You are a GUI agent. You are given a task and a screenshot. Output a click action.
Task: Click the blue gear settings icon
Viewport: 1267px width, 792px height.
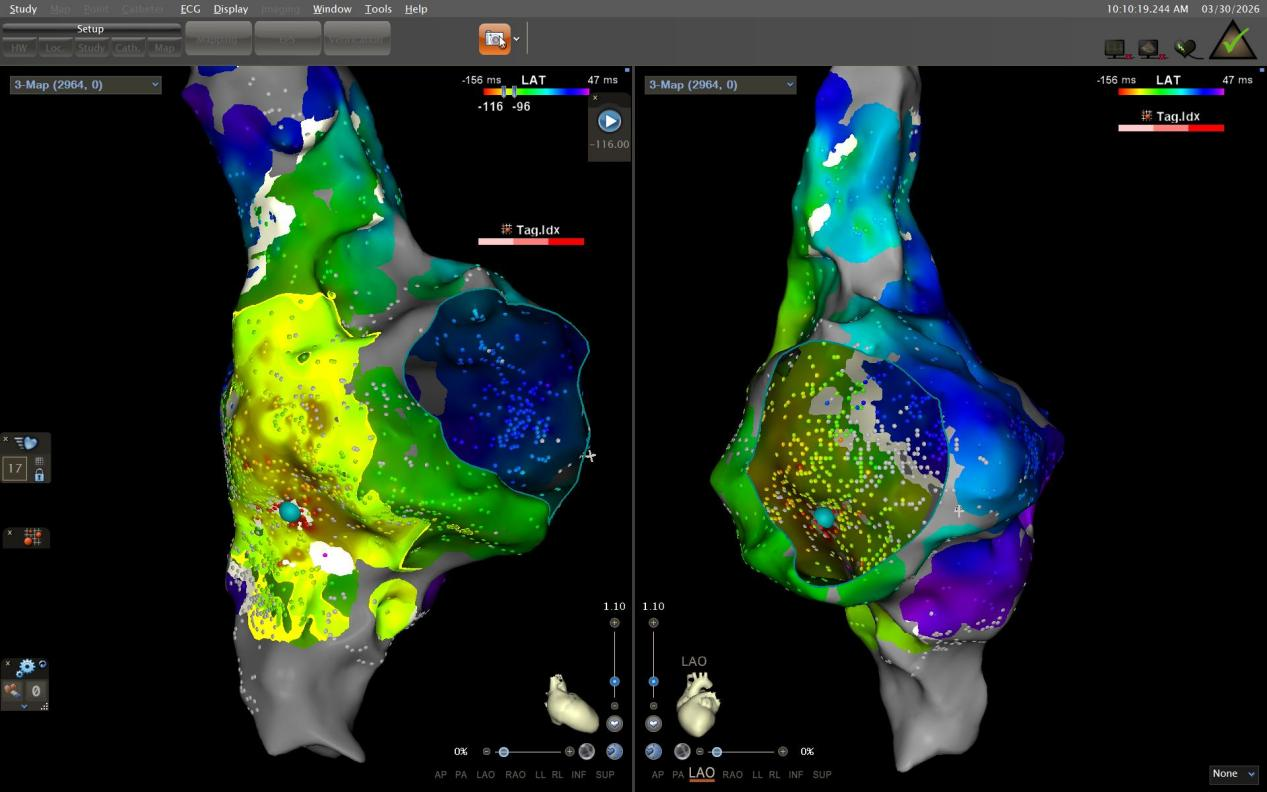[x=26, y=667]
